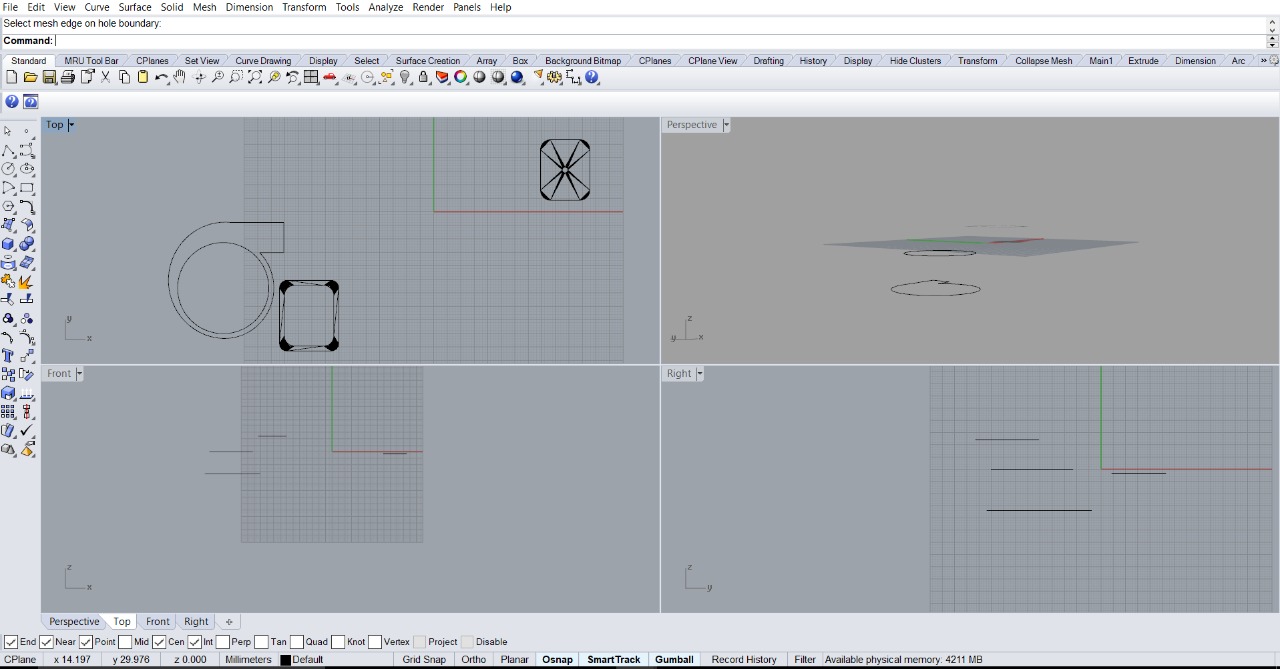The height and width of the screenshot is (669, 1280).
Task: Select the Pan hand tool
Action: point(180,77)
